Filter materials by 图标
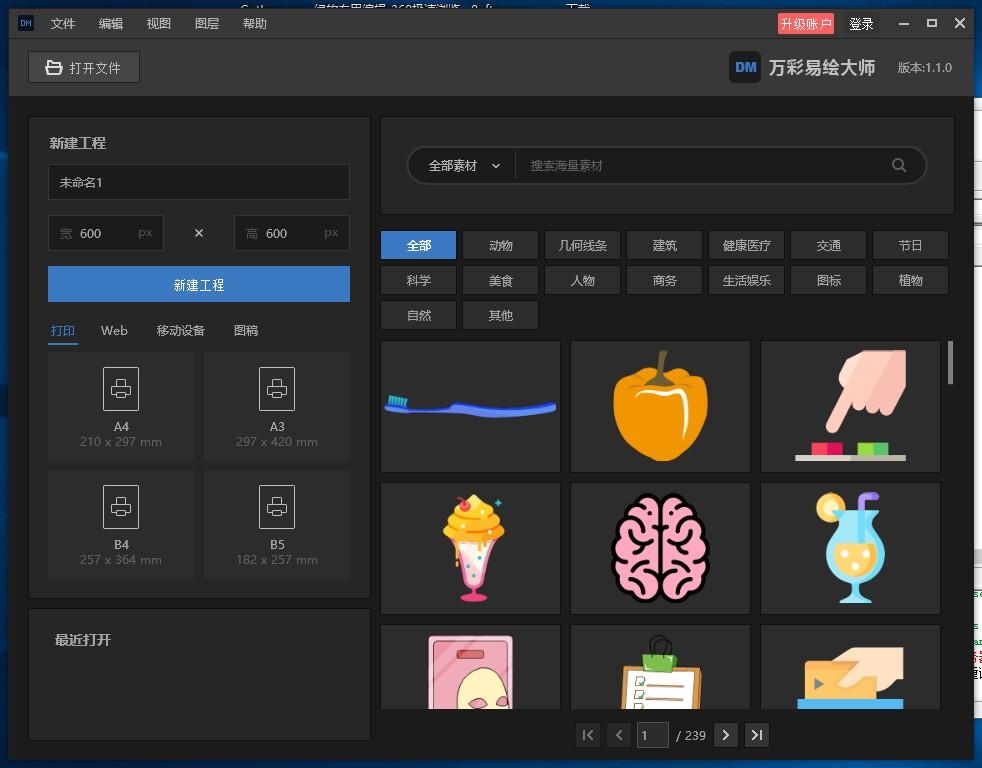Viewport: 982px width, 768px height. [x=829, y=280]
